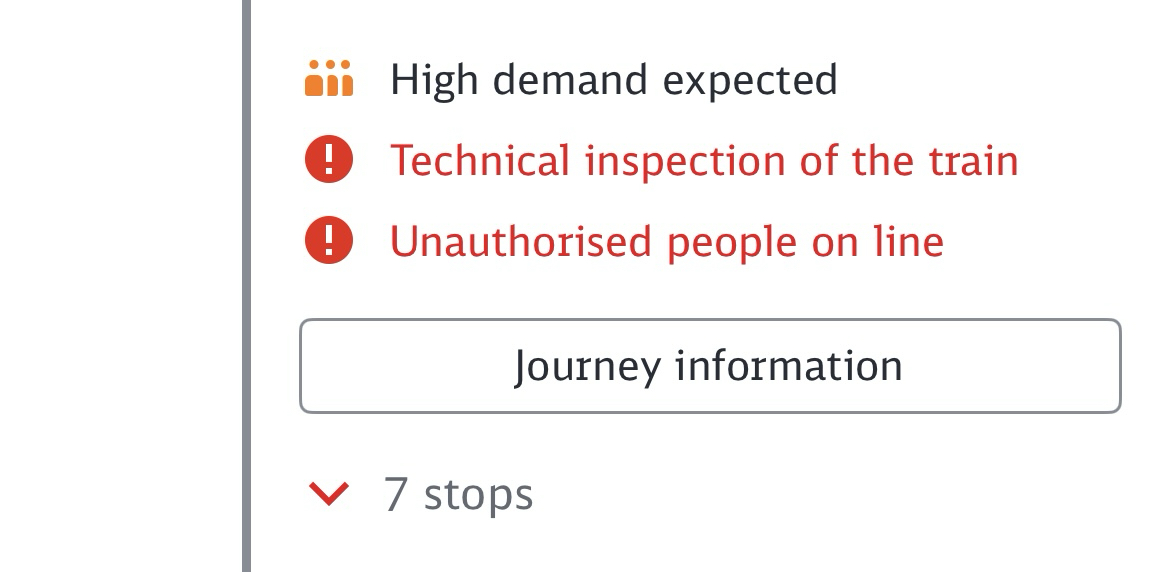The width and height of the screenshot is (1170, 572).
Task: Click the "High demand expected" notice
Action: point(613,80)
